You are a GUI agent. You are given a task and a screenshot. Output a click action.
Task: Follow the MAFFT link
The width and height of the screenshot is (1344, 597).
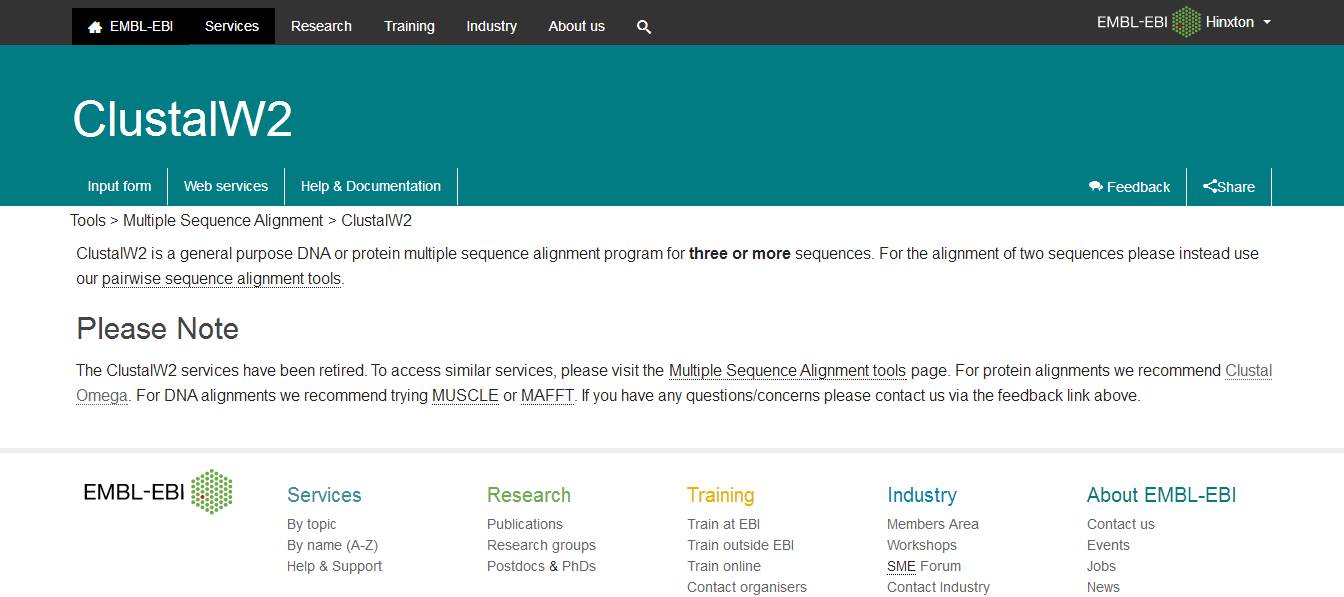547,395
